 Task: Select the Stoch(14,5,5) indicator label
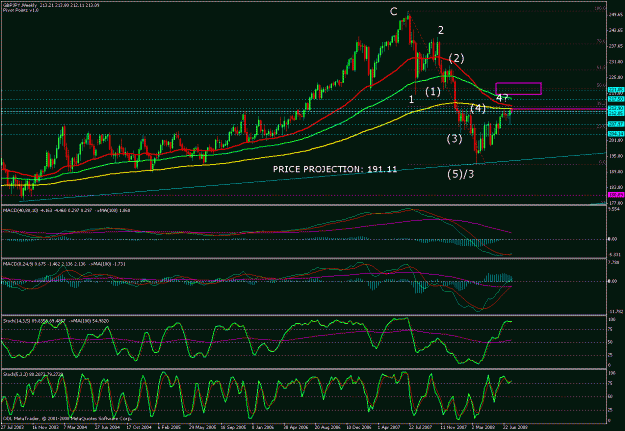point(56,321)
